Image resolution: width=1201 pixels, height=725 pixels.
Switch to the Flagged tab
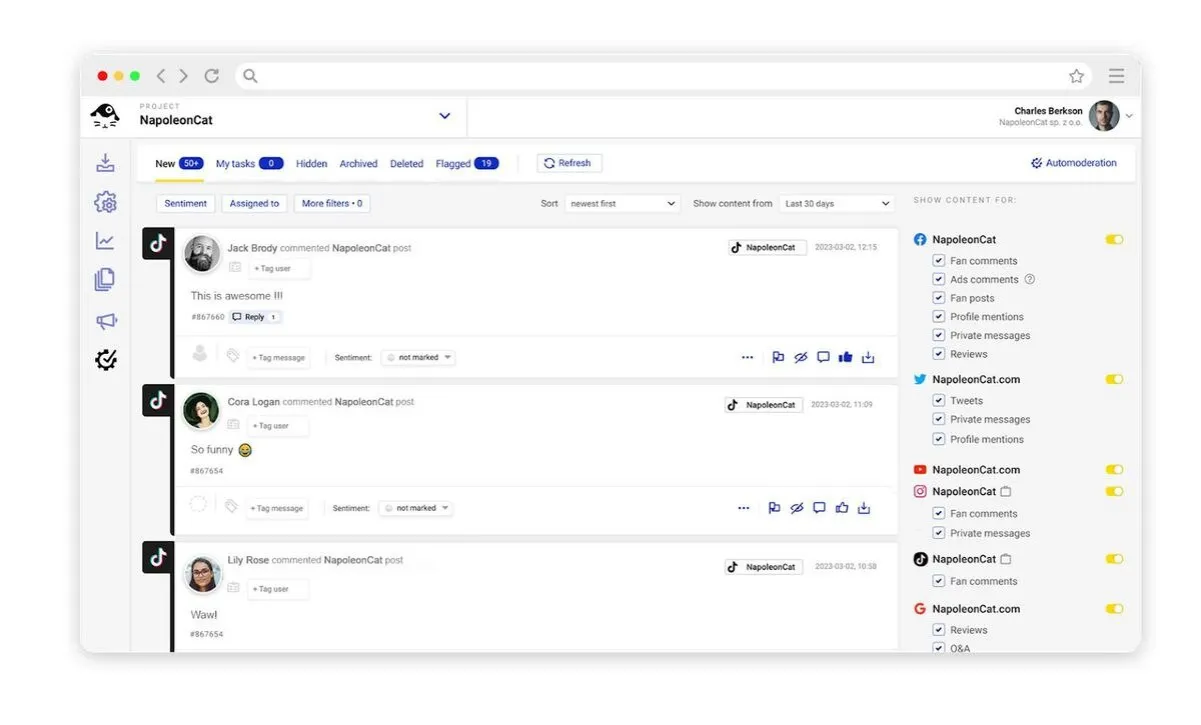(466, 164)
